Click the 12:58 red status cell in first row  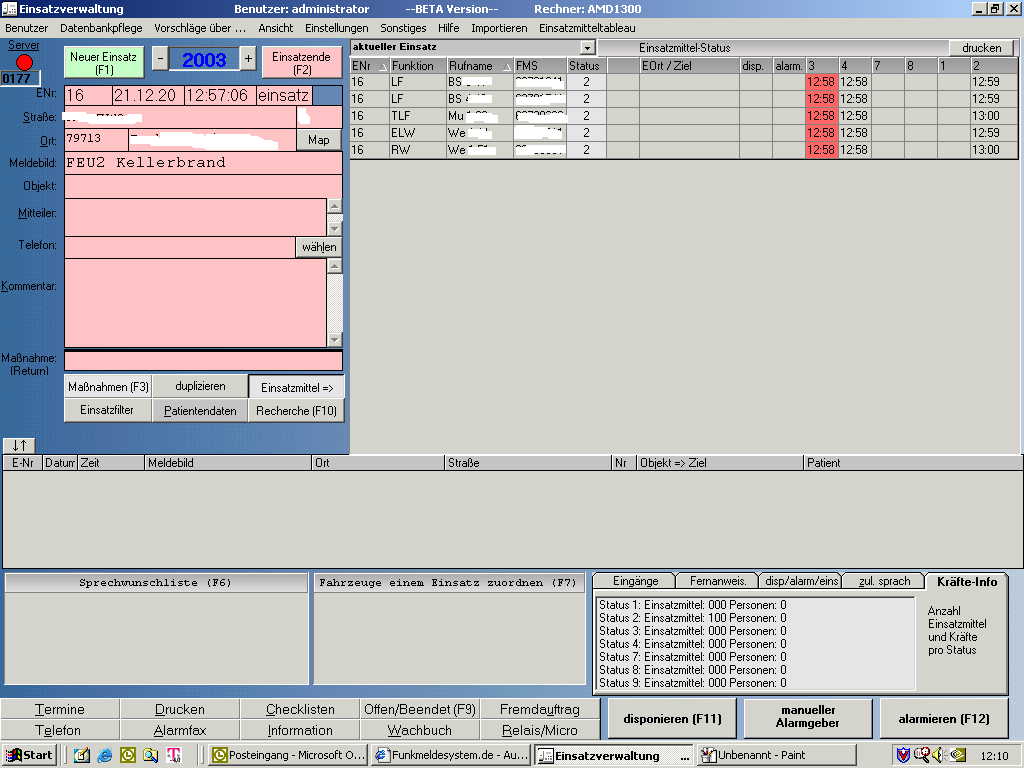[x=821, y=82]
